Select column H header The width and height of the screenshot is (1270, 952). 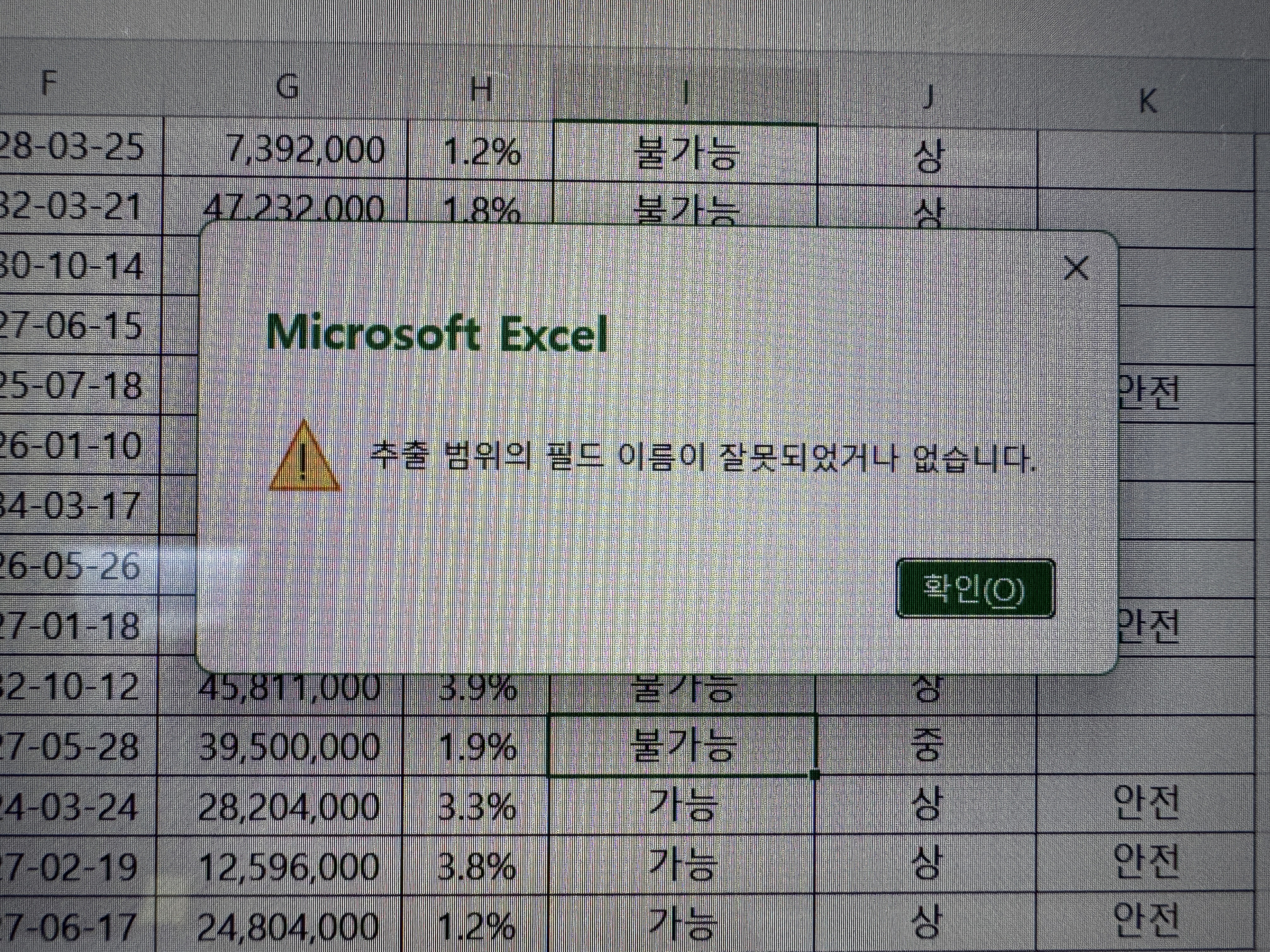tap(481, 90)
